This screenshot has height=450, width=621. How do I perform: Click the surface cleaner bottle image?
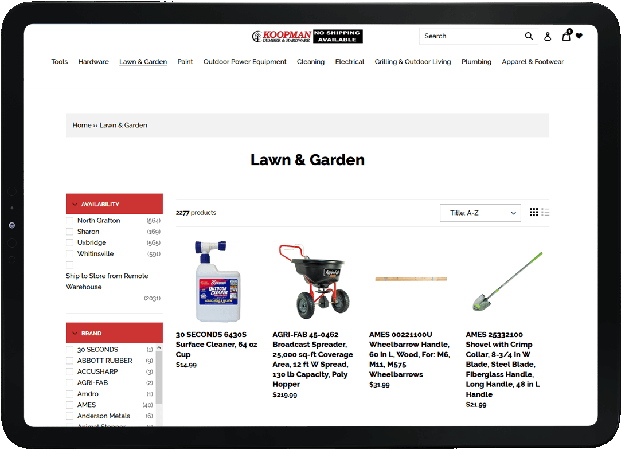coord(217,280)
